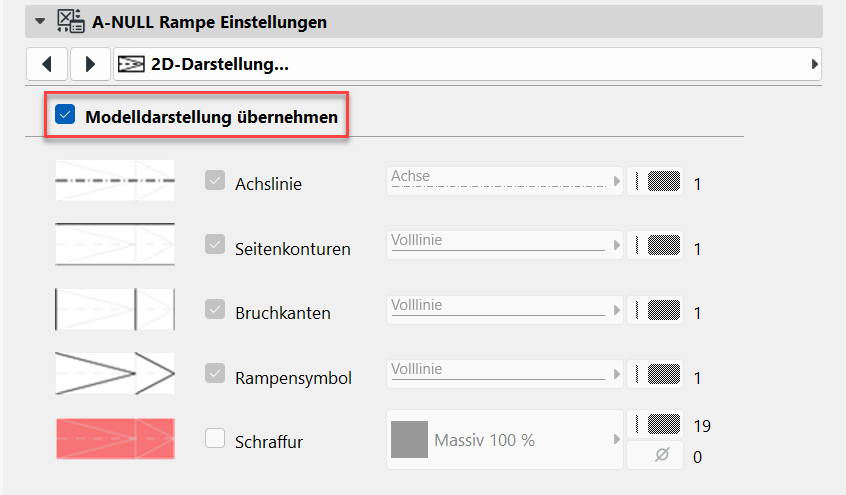The height and width of the screenshot is (495, 846).
Task: Click the Schraffur background pen empty icon
Action: pyautogui.click(x=656, y=456)
